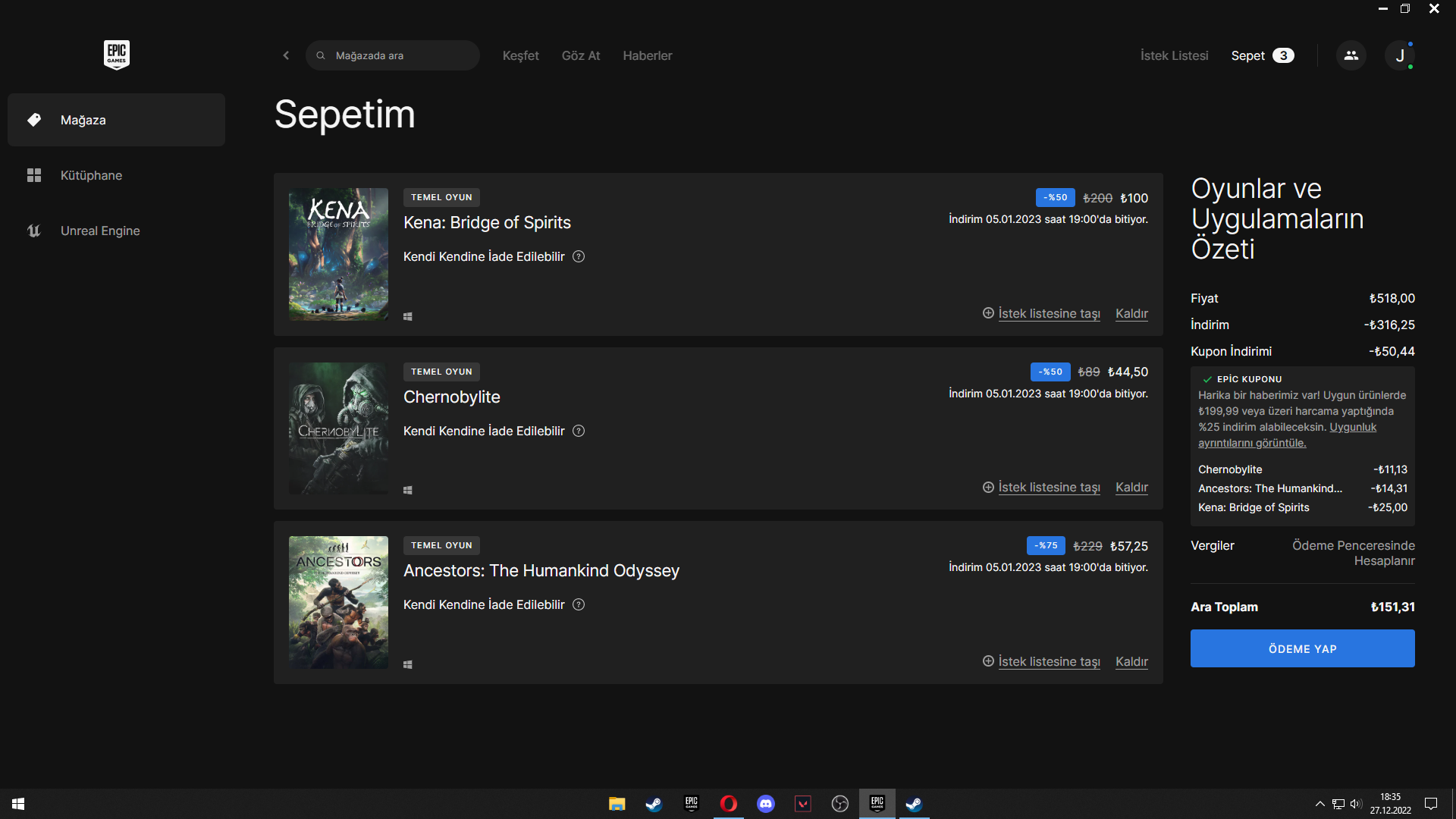Click the Mağaza tag icon
Image resolution: width=1456 pixels, height=819 pixels.
(x=34, y=120)
